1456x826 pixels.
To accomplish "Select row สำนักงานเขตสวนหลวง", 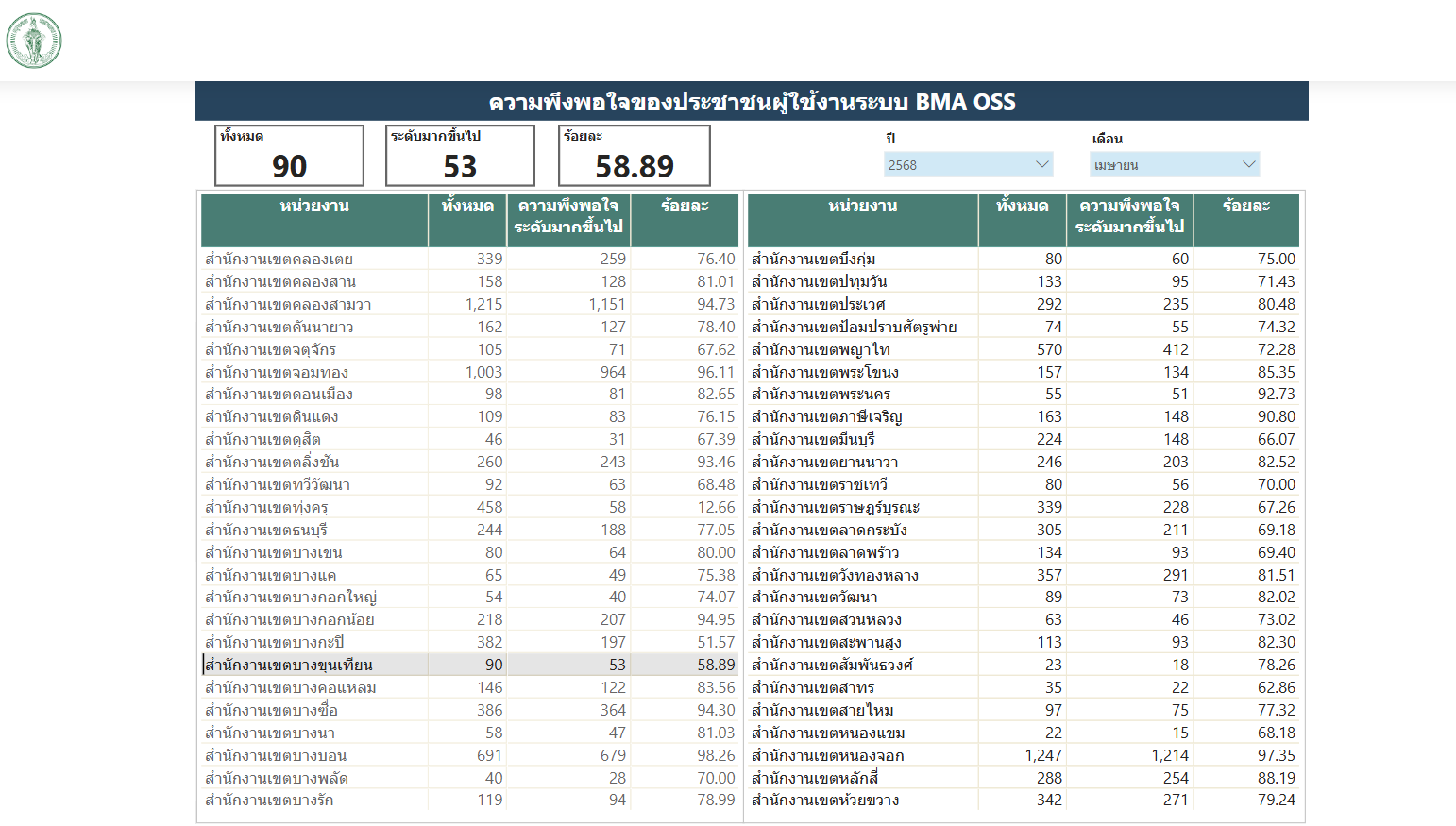I will (x=1024, y=619).
